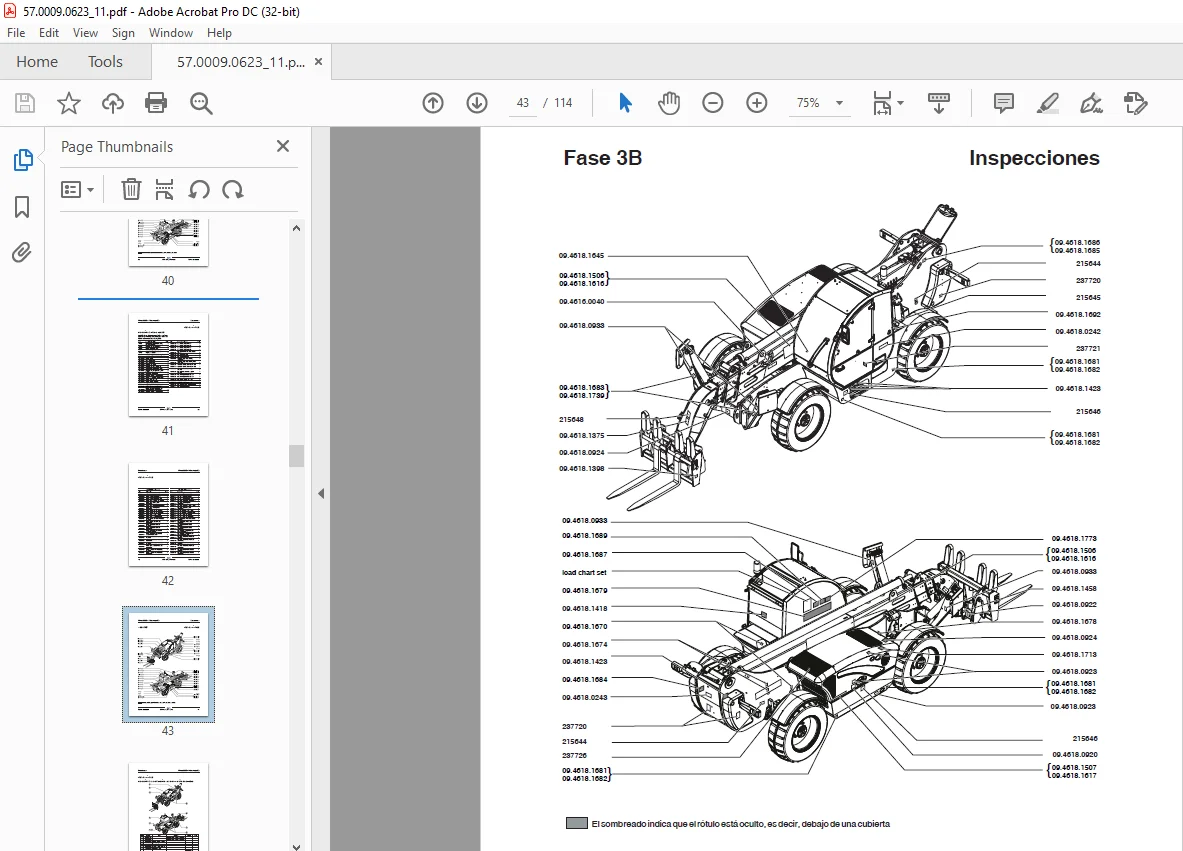This screenshot has height=851, width=1183.
Task: Select the Hand pan tool
Action: tap(668, 103)
